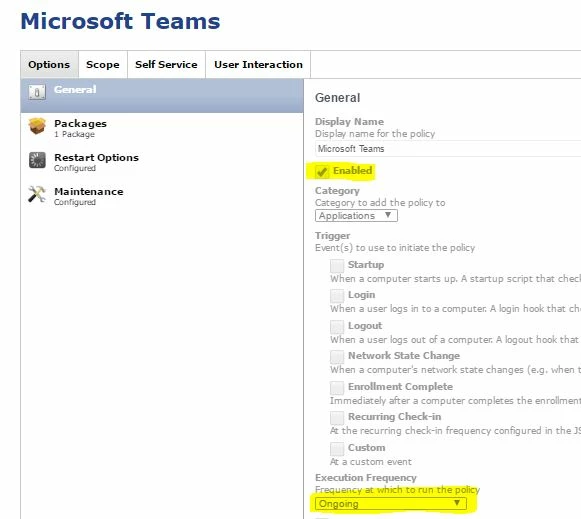Click 'Configured' under Maintenance
Screen dimensions: 581x519
(x=75, y=202)
